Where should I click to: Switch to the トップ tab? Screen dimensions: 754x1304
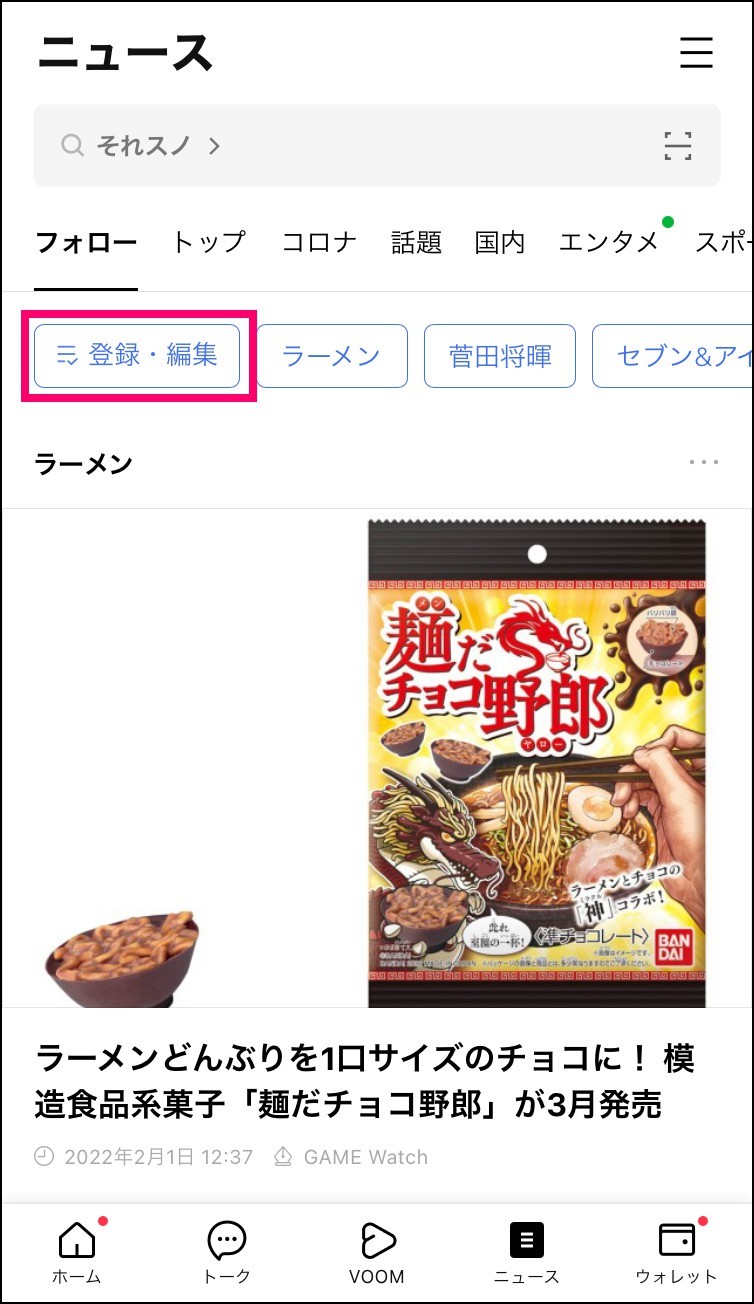coord(208,242)
